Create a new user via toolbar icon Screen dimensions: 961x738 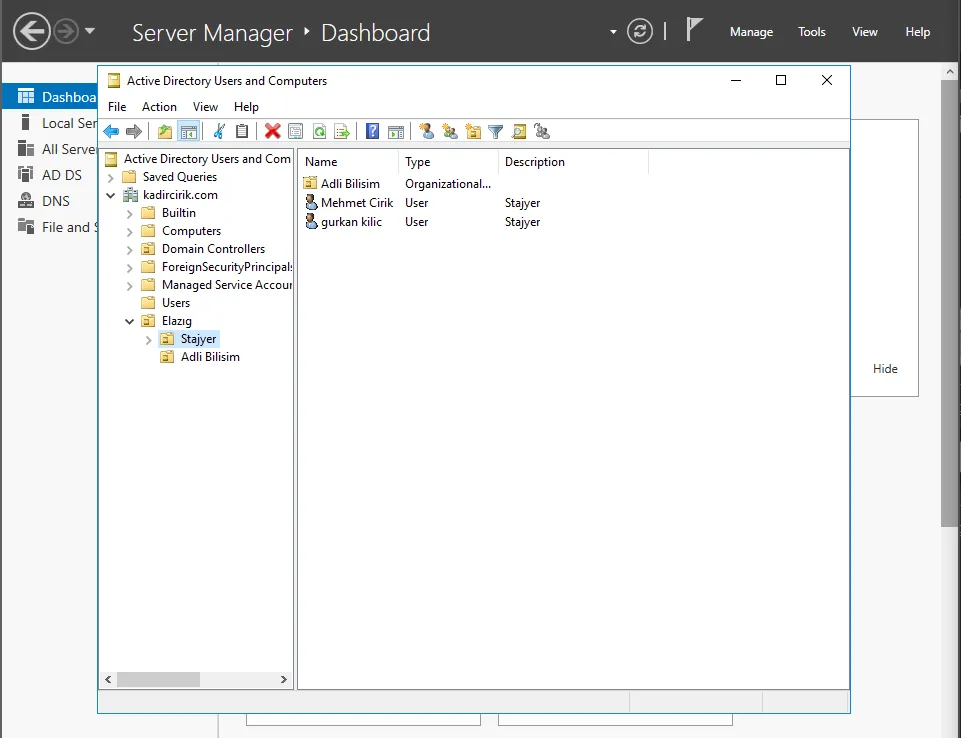(427, 131)
